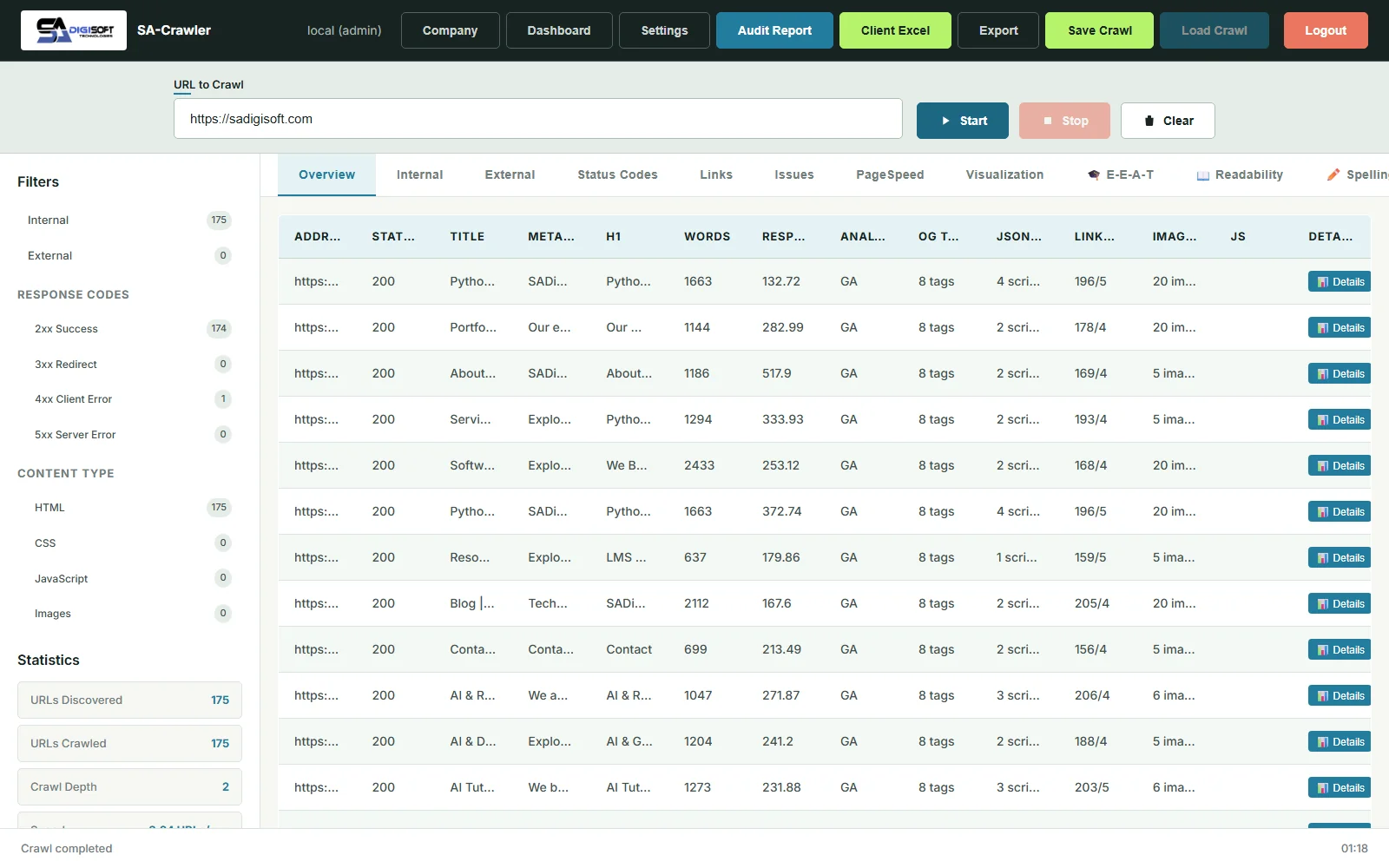Go to the Dashboard
Viewport: 1389px width, 868px height.
[x=559, y=30]
